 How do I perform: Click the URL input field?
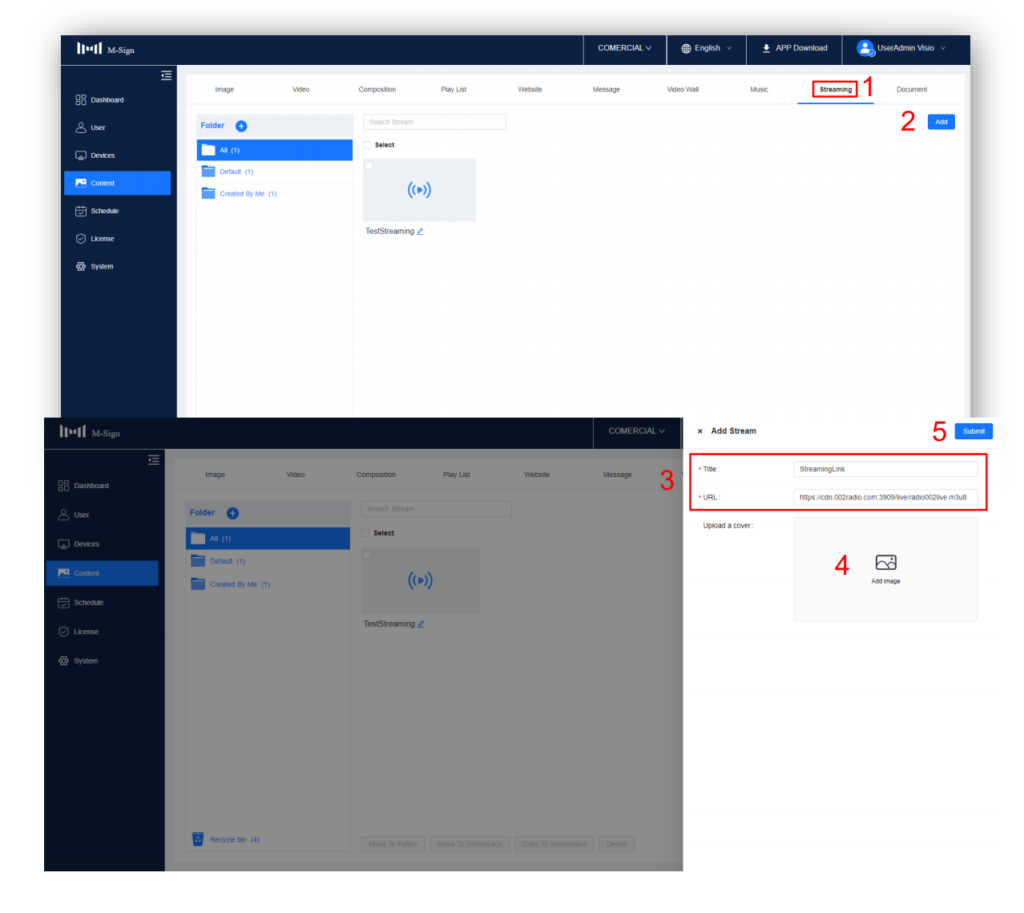(x=885, y=498)
